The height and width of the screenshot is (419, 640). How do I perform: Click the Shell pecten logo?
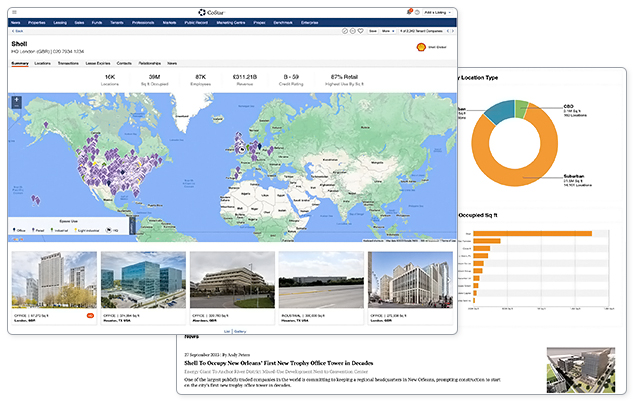click(x=421, y=47)
